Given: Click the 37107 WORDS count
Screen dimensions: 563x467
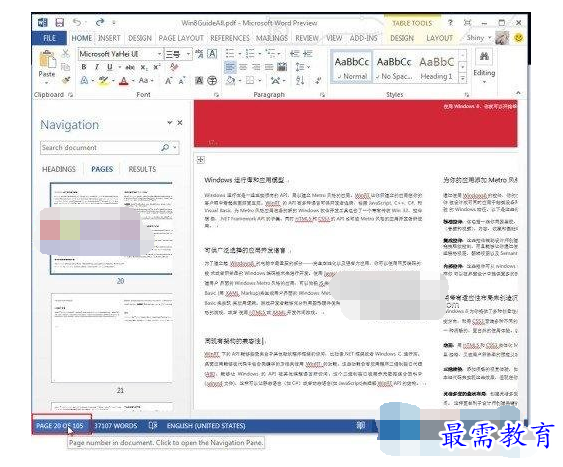Looking at the screenshot, I should [116, 426].
